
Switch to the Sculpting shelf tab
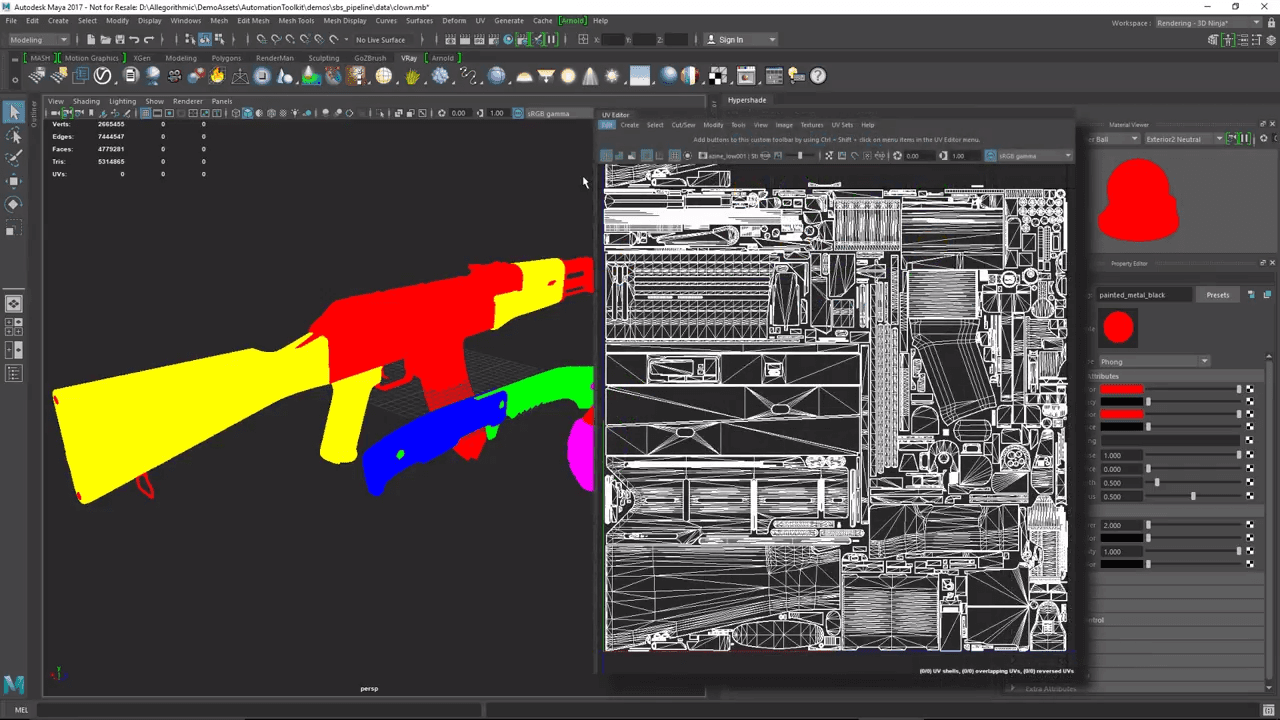pyautogui.click(x=323, y=58)
